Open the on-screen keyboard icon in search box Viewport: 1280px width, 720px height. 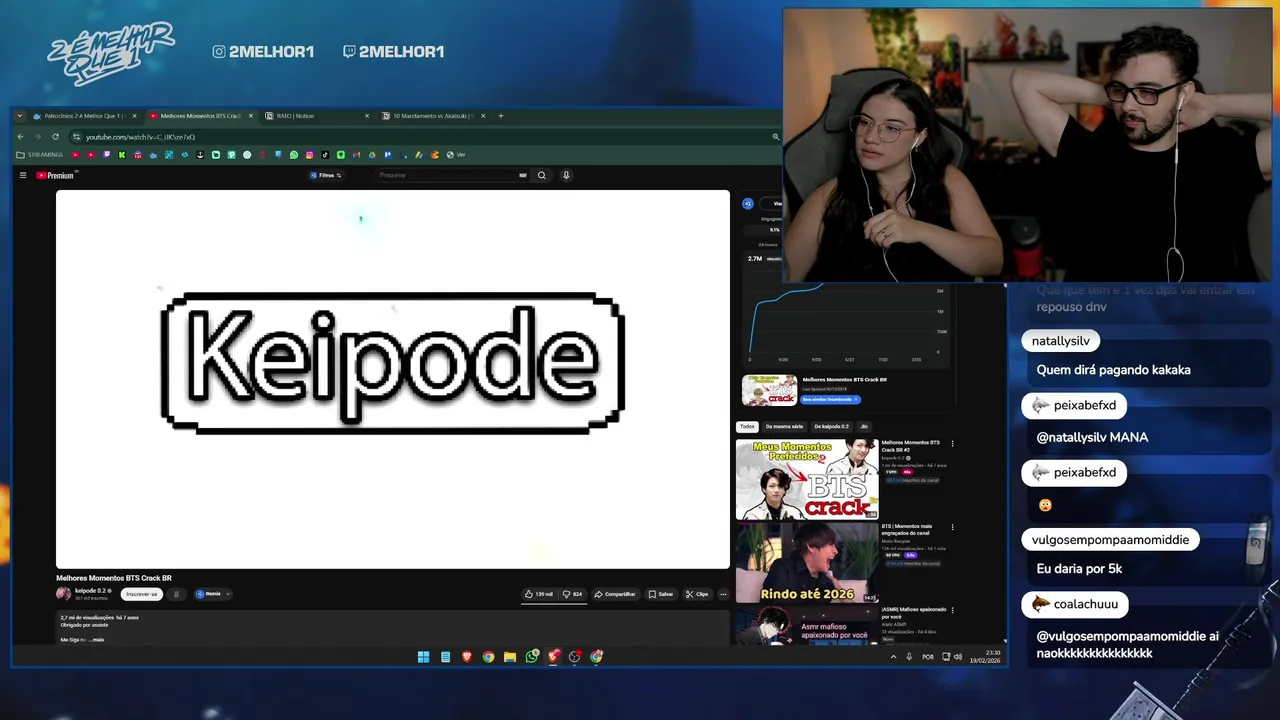[x=522, y=175]
